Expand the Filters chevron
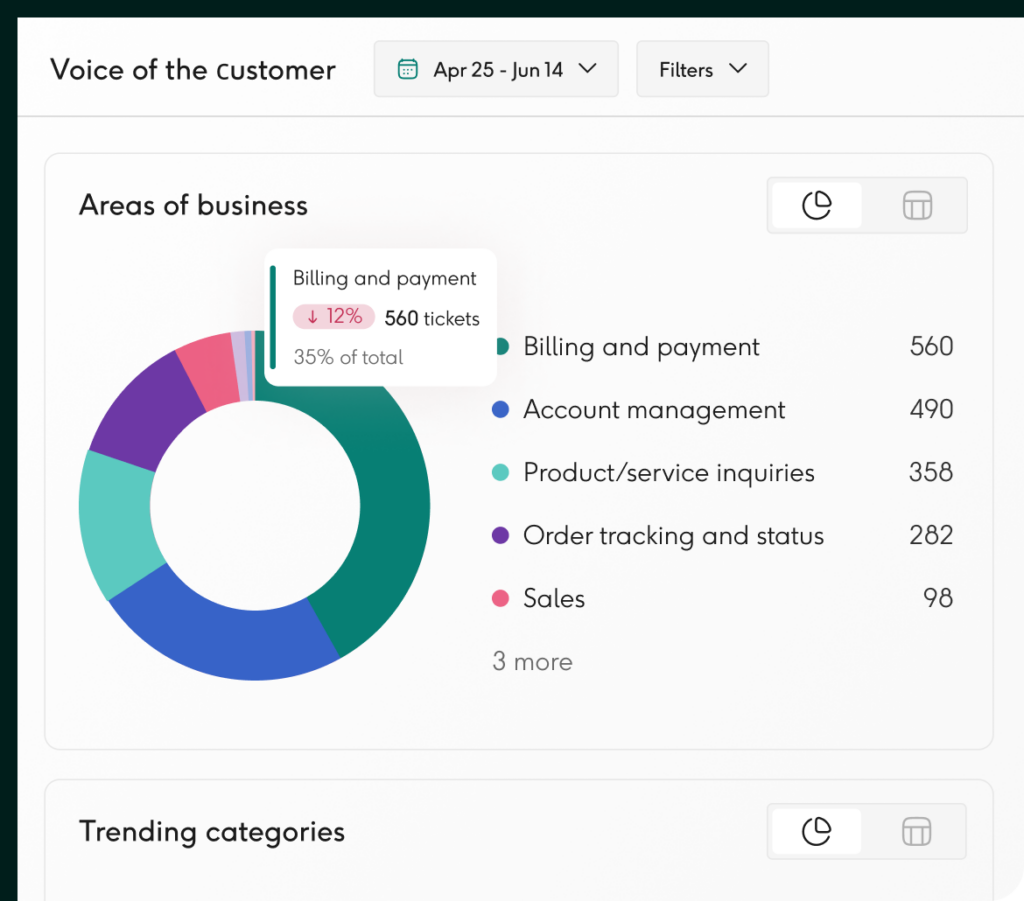Image resolution: width=1024 pixels, height=901 pixels. pyautogui.click(x=739, y=69)
